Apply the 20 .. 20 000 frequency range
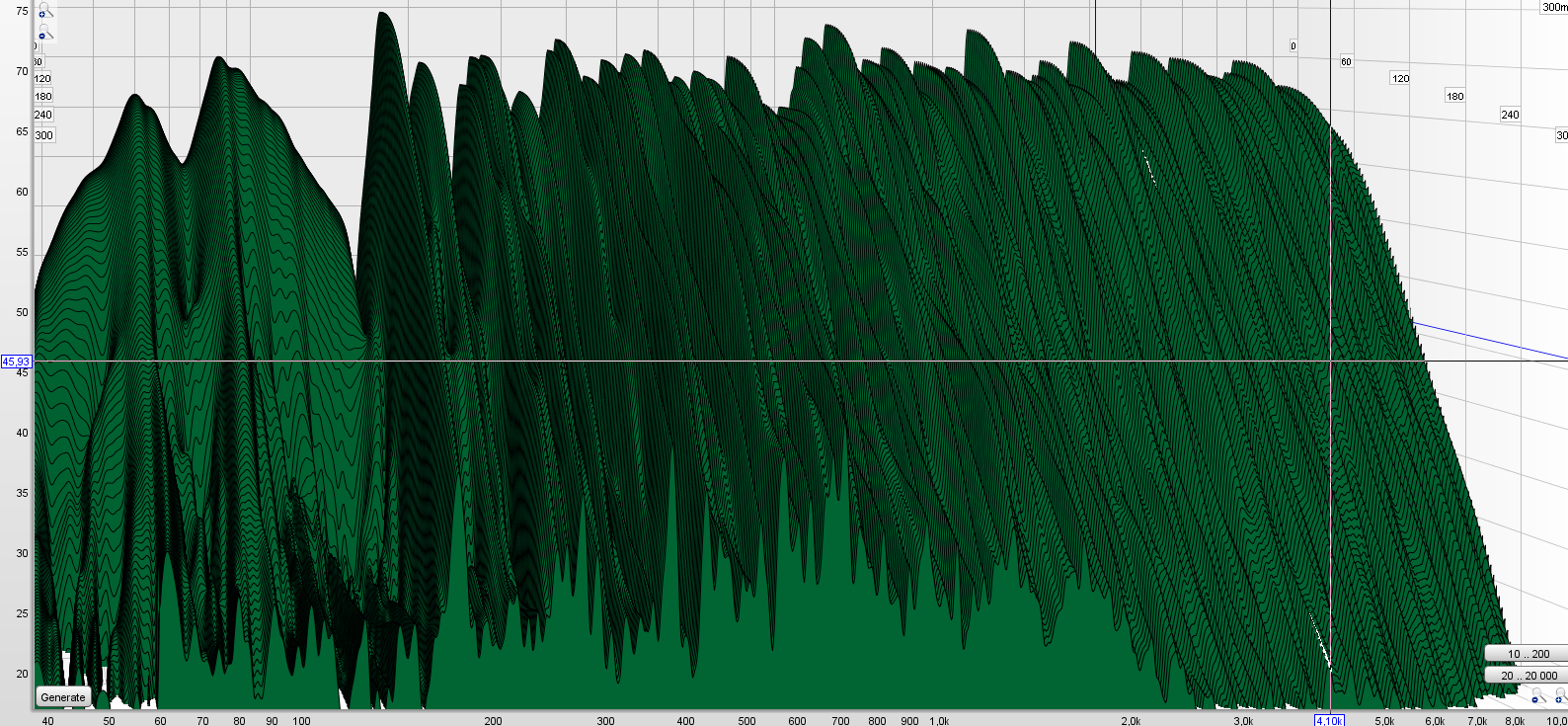1568x726 pixels. coord(1528,676)
